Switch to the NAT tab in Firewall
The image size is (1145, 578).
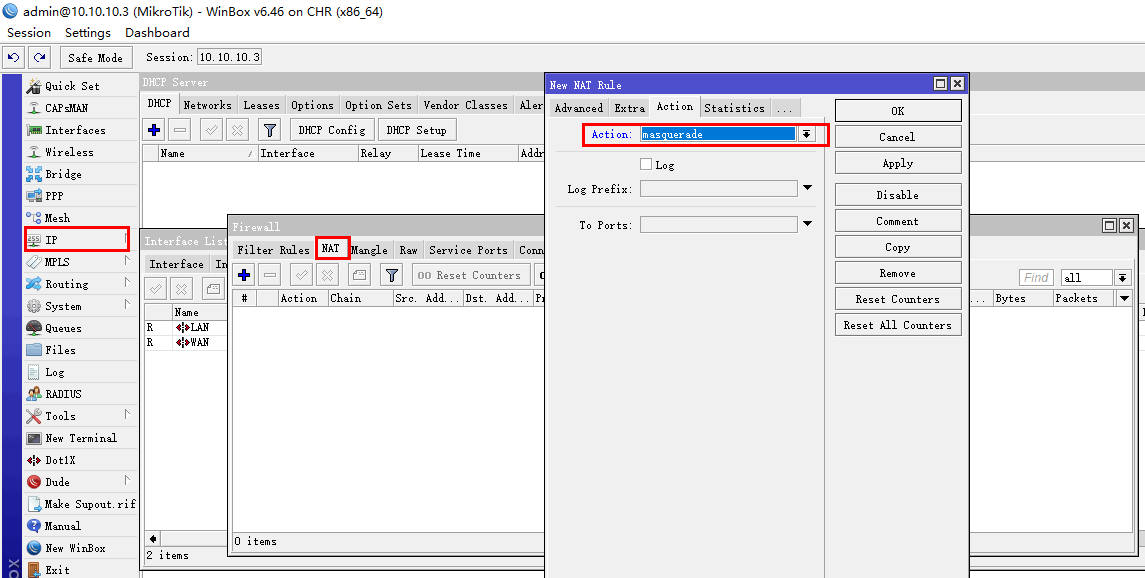pos(331,249)
